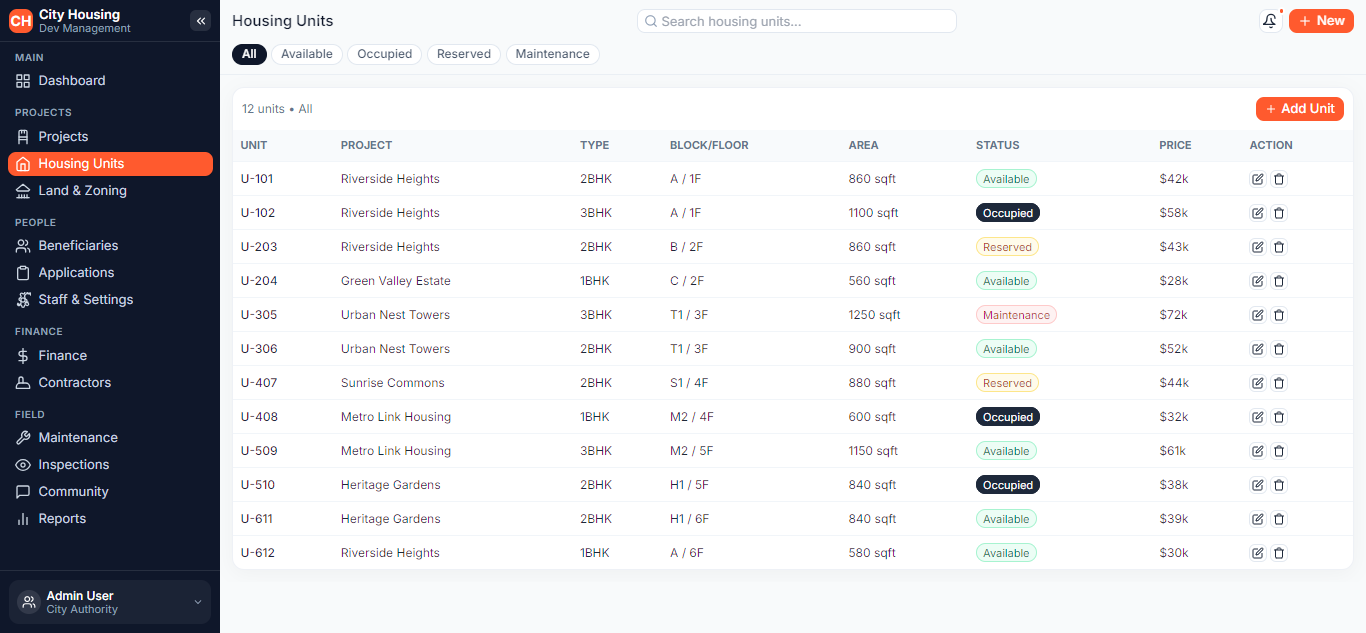Click the trash icon for unit U-612

pyautogui.click(x=1279, y=553)
